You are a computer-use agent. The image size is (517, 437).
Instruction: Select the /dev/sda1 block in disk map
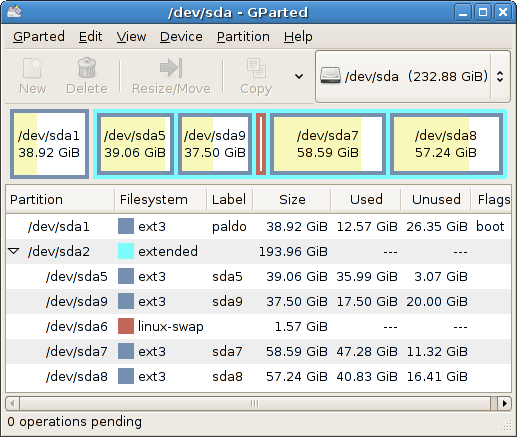tap(49, 144)
